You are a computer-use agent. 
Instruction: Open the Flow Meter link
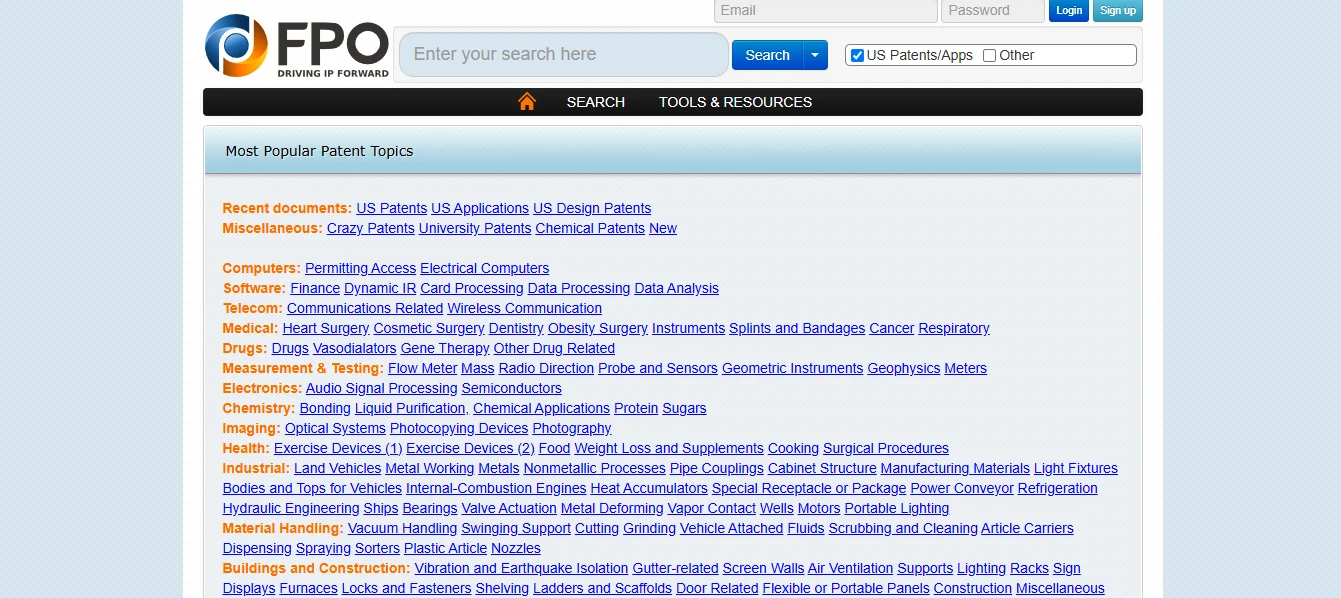422,368
